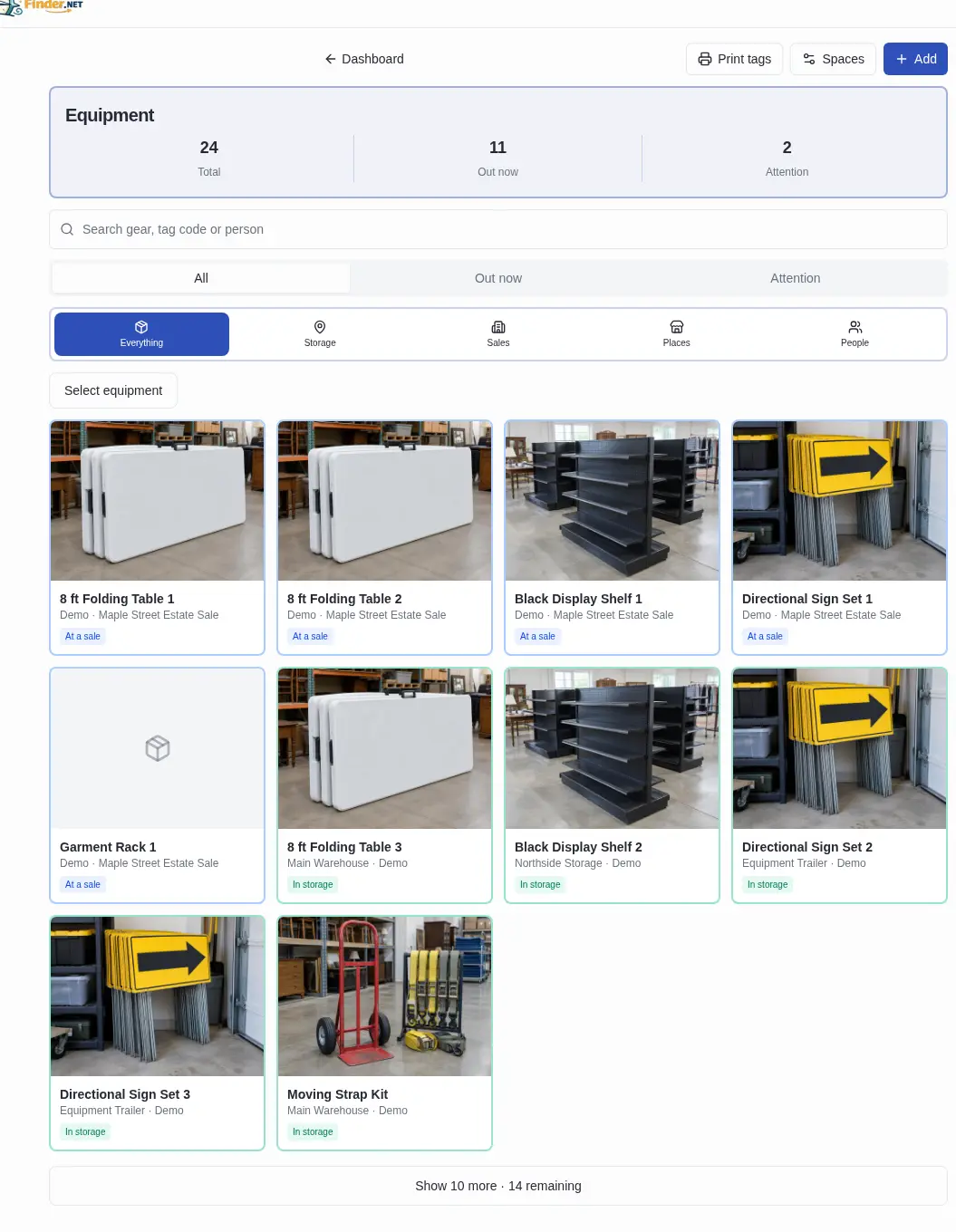
Task: Click Select equipment button
Action: click(x=113, y=390)
